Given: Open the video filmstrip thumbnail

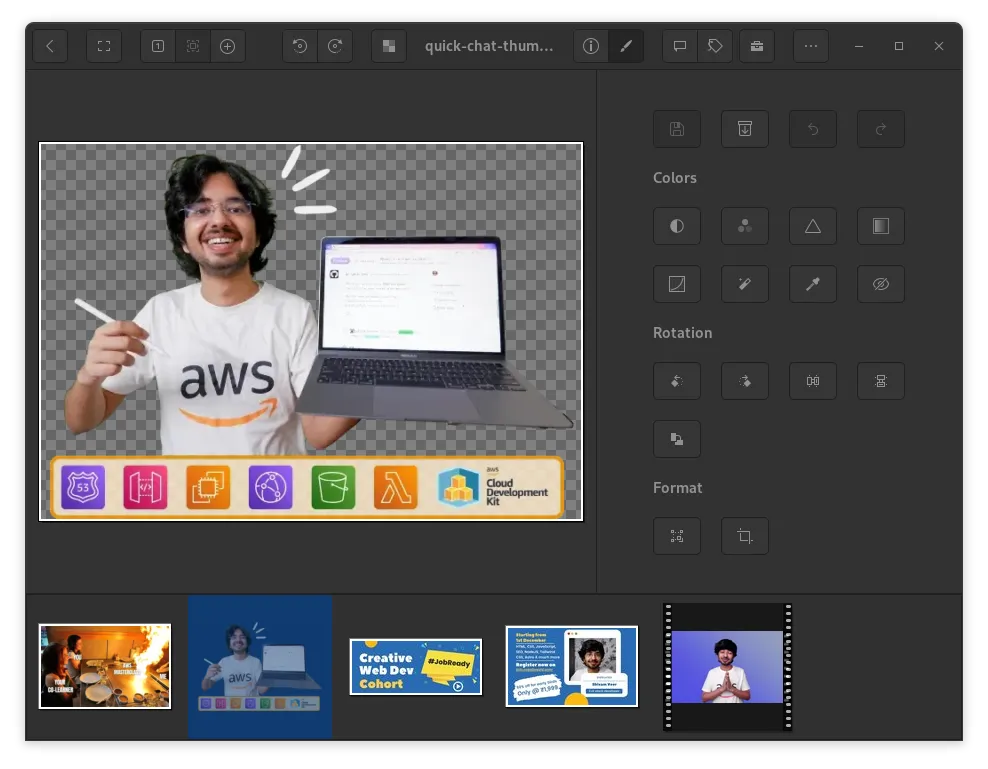Looking at the screenshot, I should [x=728, y=667].
